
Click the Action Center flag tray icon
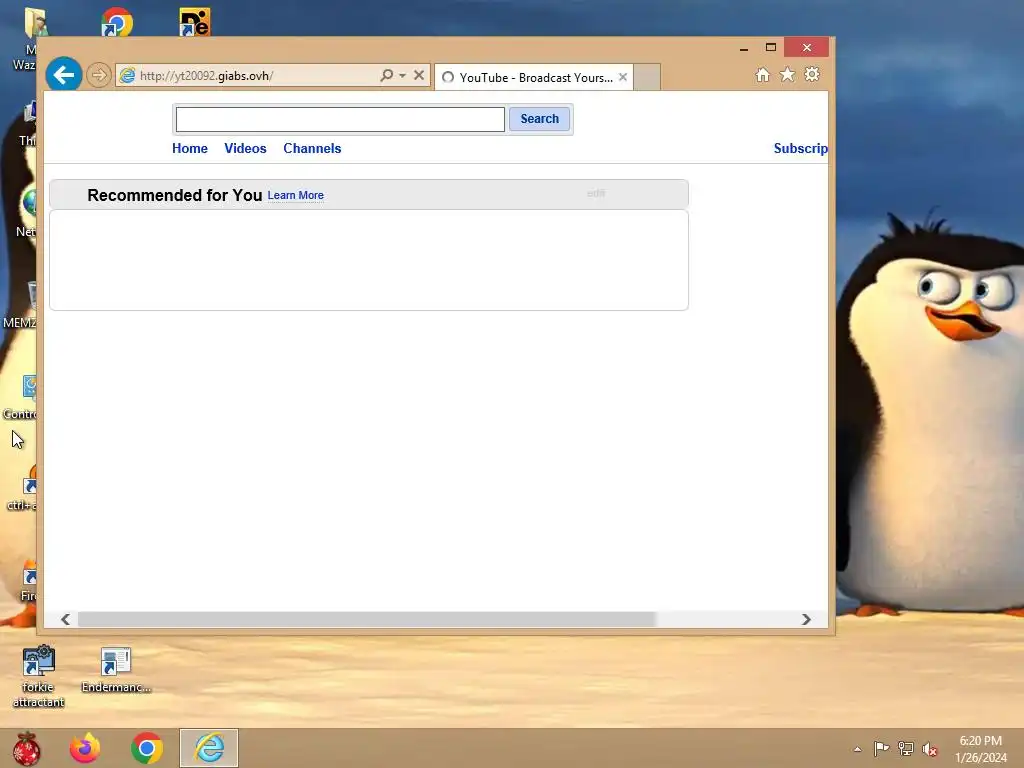tap(881, 749)
